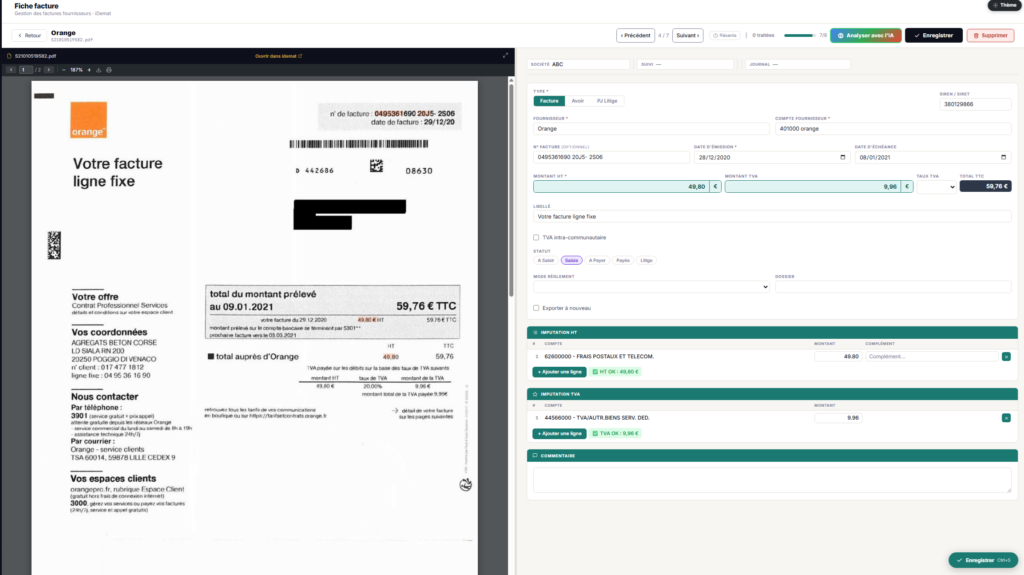Edit the SIREN / SIRET field
Image resolution: width=1024 pixels, height=575 pixels.
[x=975, y=104]
